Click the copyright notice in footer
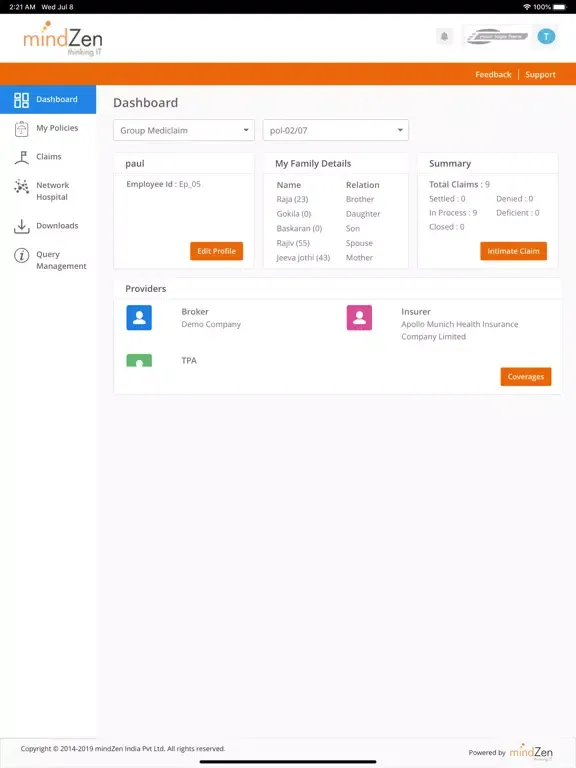The image size is (576, 768). [x=123, y=749]
